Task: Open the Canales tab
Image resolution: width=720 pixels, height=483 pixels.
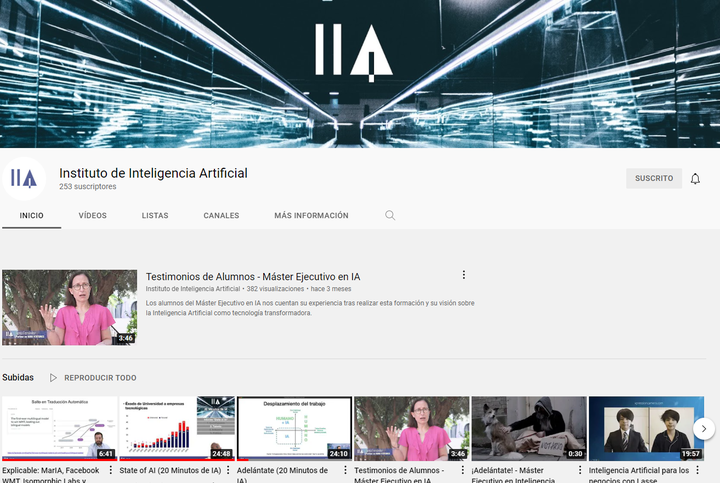Action: click(221, 215)
